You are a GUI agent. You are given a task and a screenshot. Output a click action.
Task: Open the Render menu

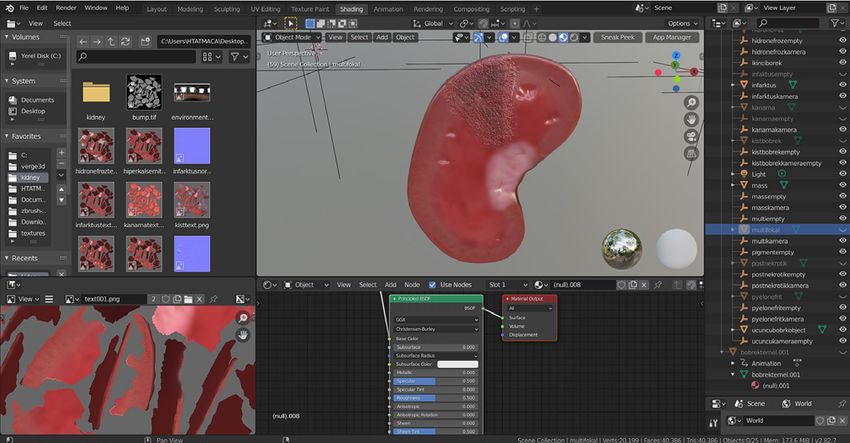[x=66, y=8]
